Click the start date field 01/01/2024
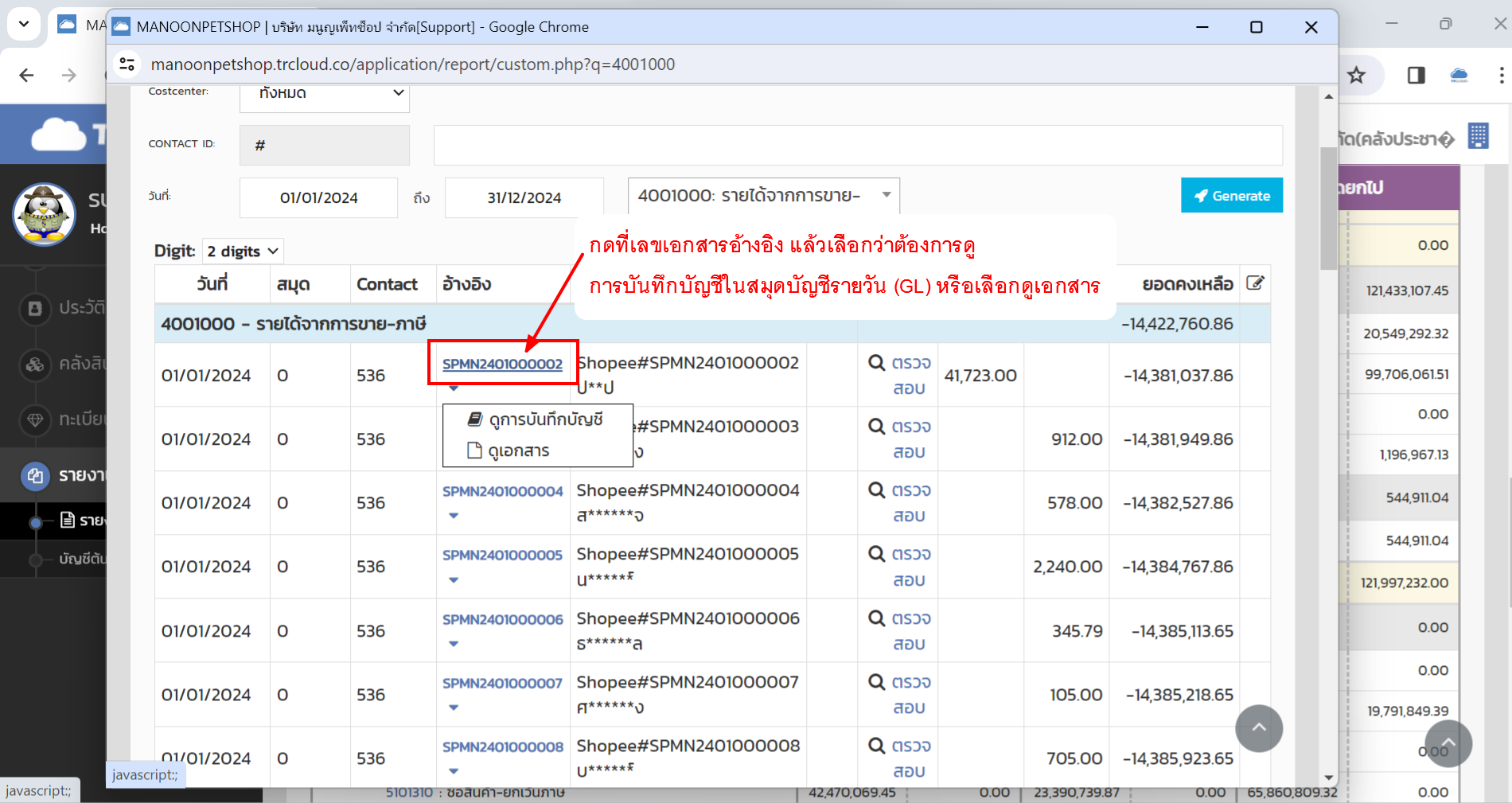This screenshot has width=1512, height=803. click(x=318, y=197)
